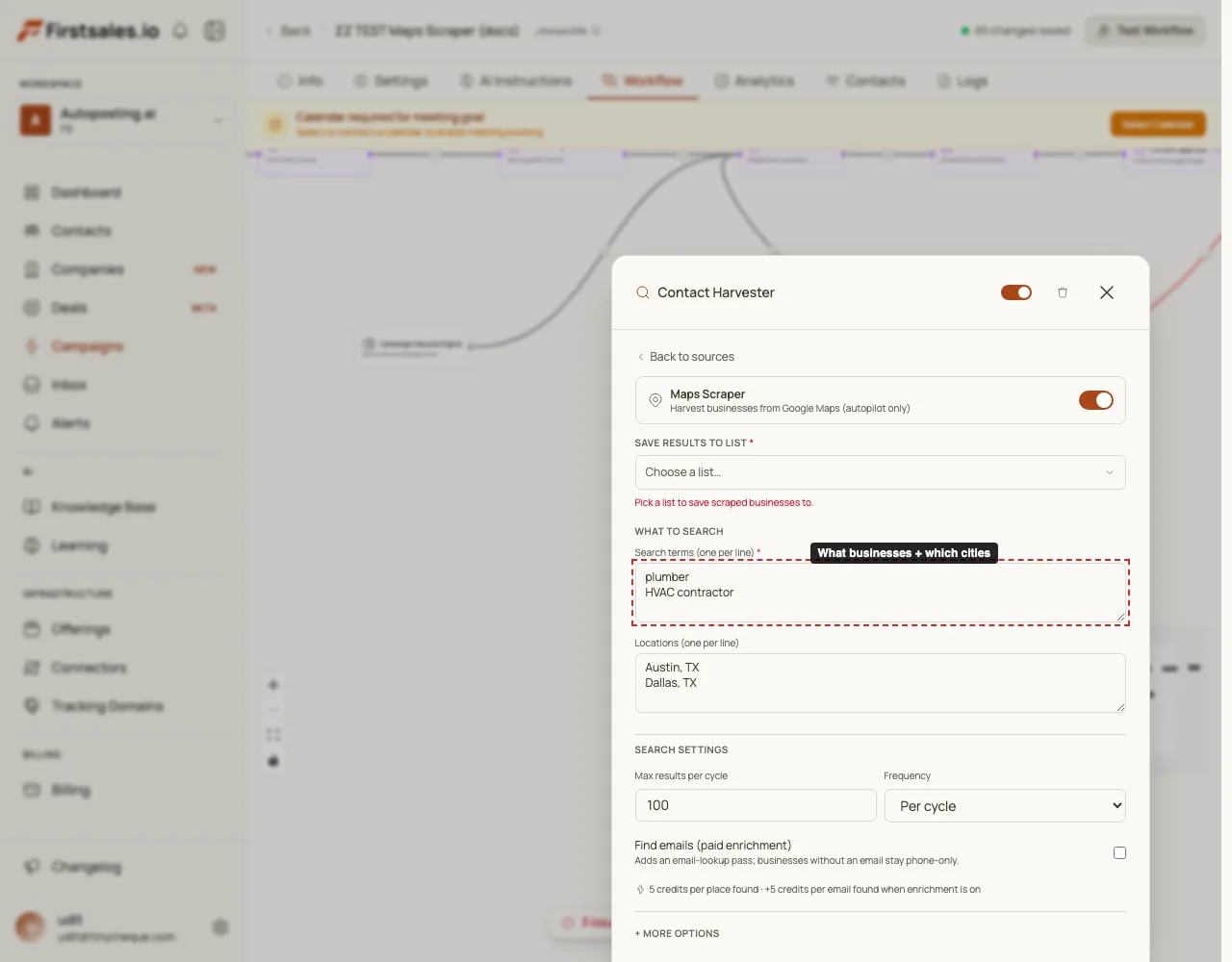Click into the Search terms text area
This screenshot has width=1232, height=962.
[880, 593]
